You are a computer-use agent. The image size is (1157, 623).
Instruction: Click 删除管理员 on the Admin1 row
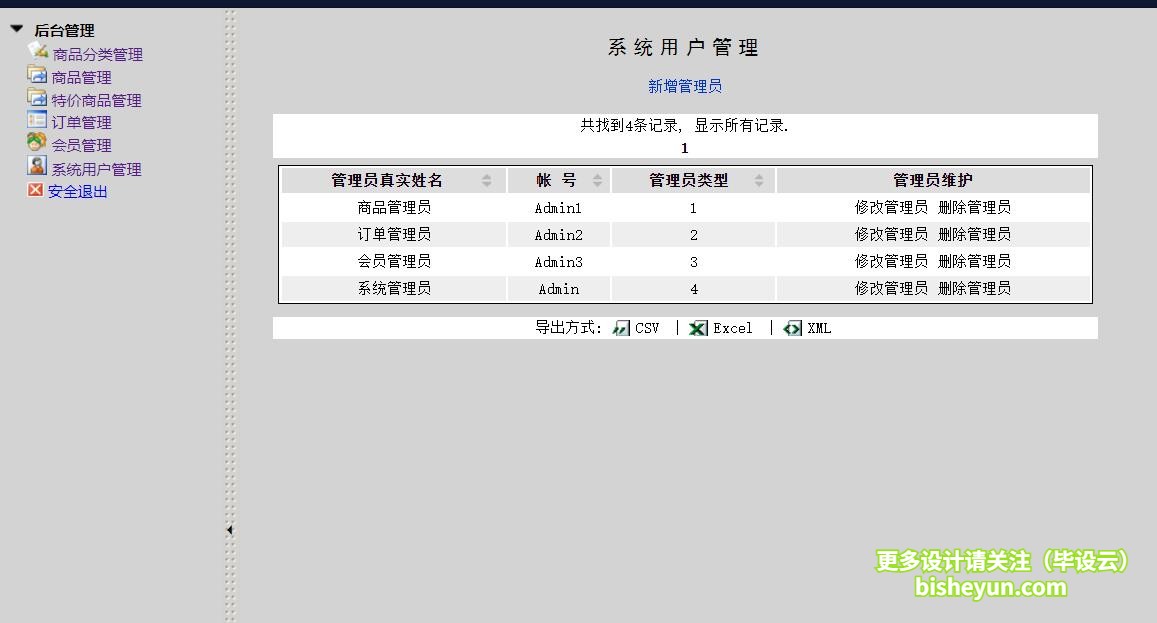(x=975, y=207)
